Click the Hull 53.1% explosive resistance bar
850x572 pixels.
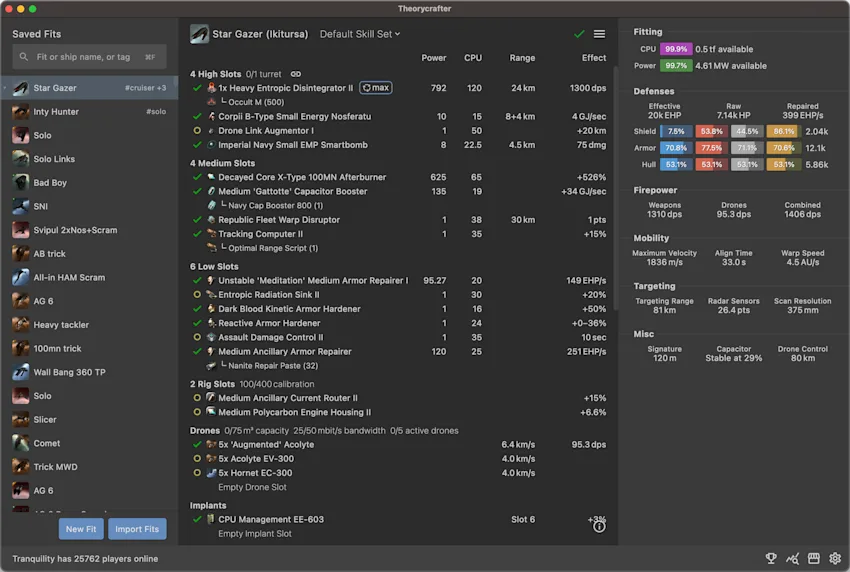[x=782, y=165]
